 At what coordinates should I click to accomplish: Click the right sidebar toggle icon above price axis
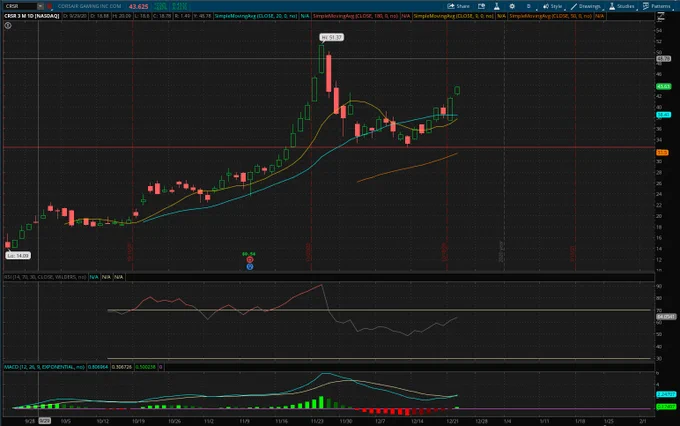point(661,16)
